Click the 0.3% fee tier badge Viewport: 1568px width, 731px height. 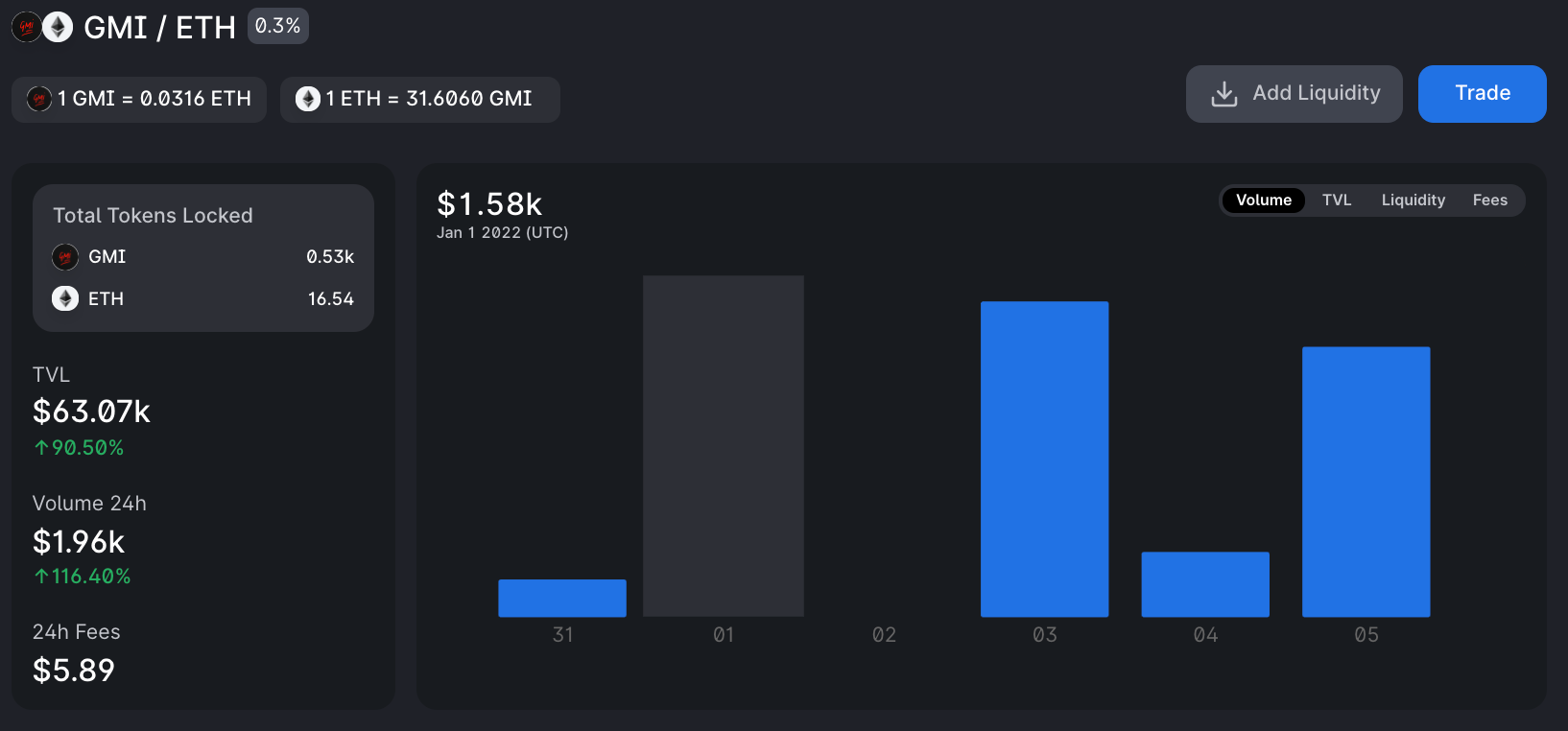[x=278, y=26]
